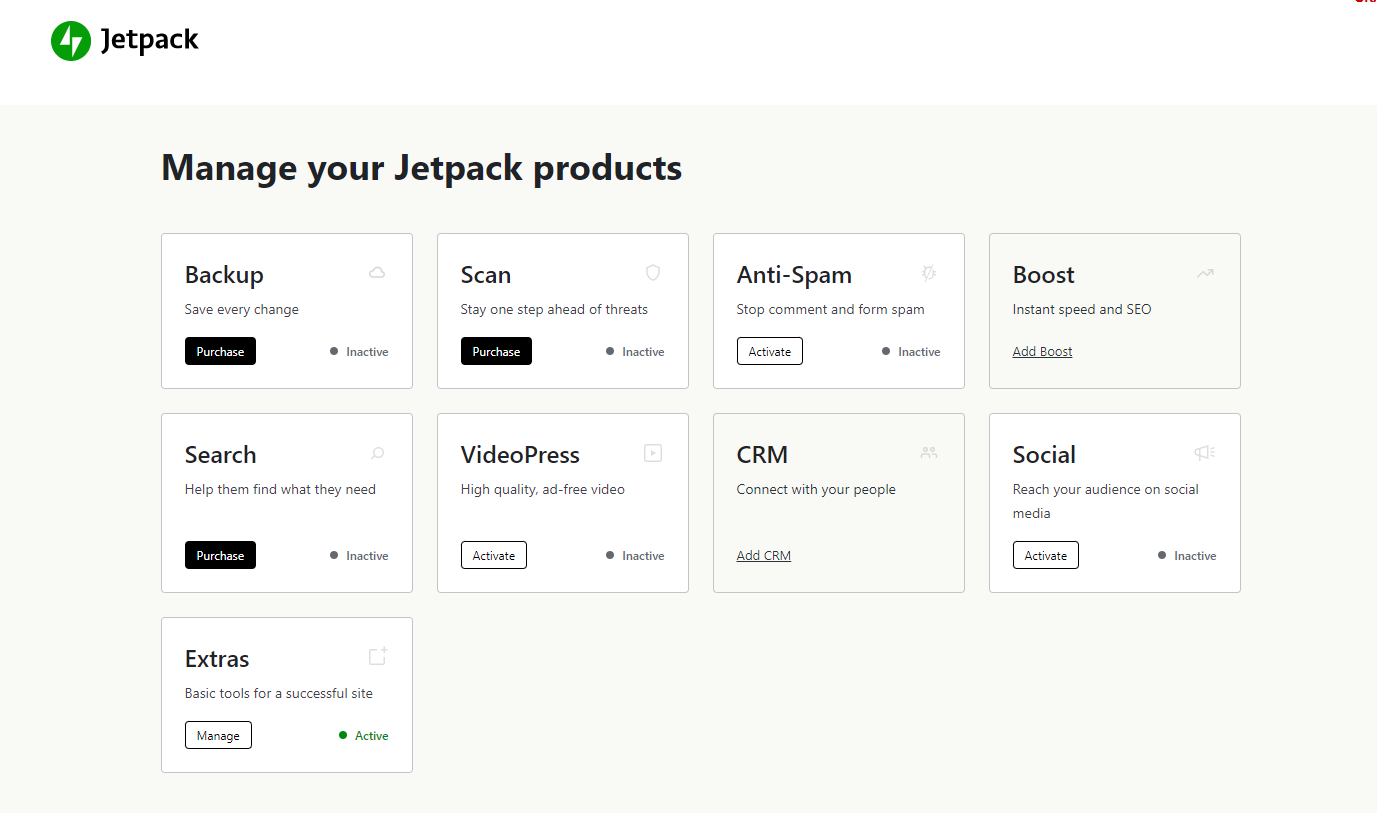Image resolution: width=1377 pixels, height=817 pixels.
Task: Click the green Active status on Extras
Action: [364, 736]
